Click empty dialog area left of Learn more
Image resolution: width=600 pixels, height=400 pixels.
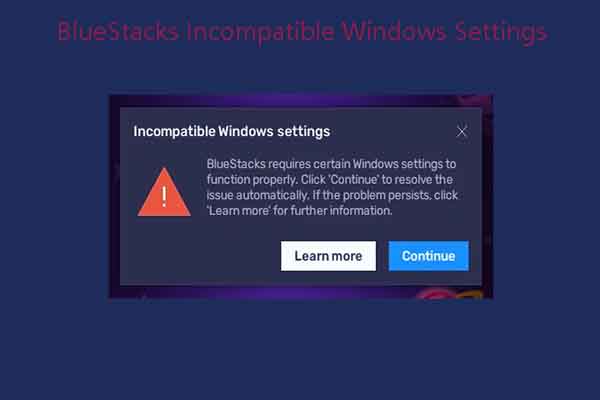(200, 256)
